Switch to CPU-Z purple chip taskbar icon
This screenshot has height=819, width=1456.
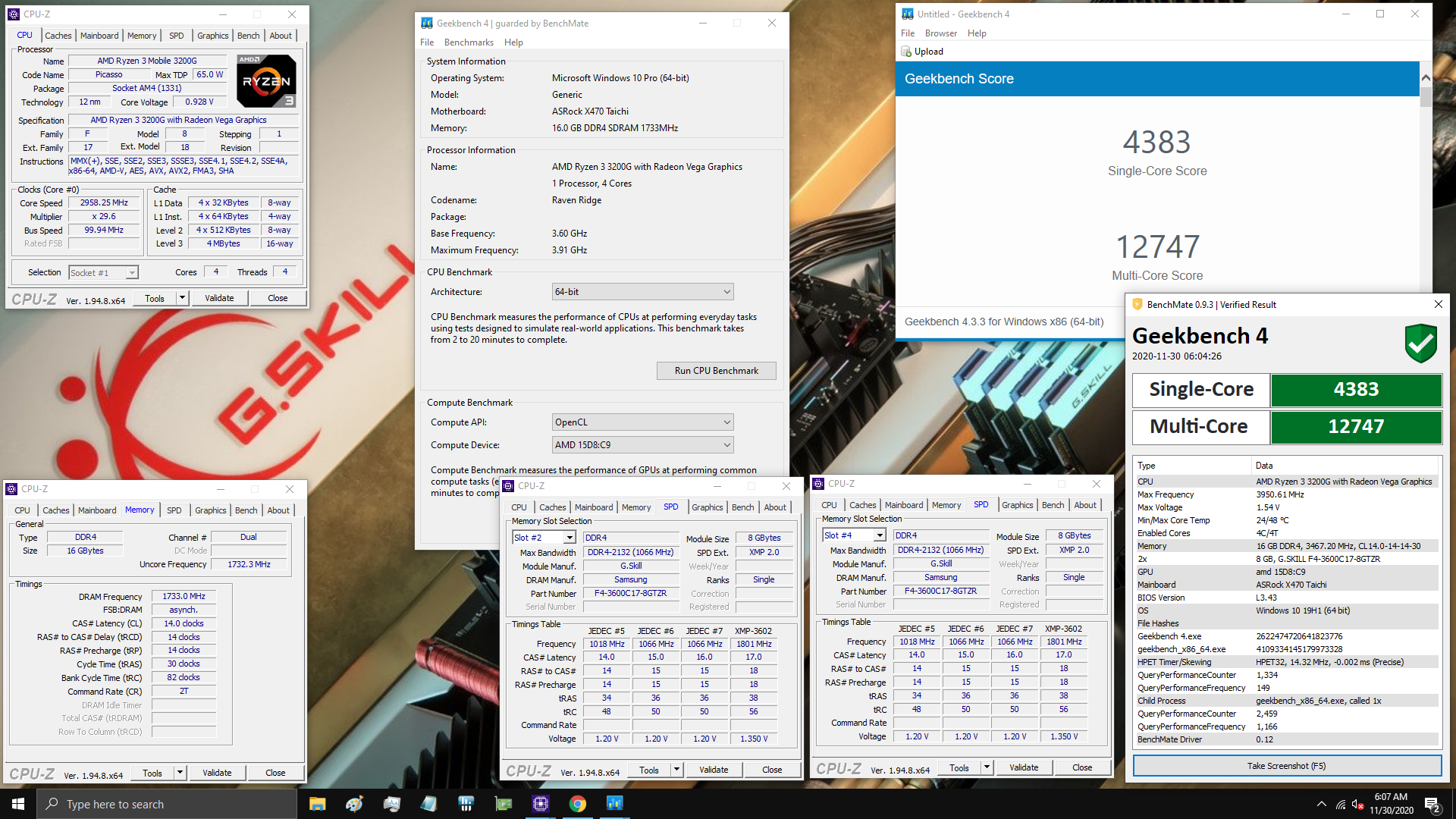[541, 804]
